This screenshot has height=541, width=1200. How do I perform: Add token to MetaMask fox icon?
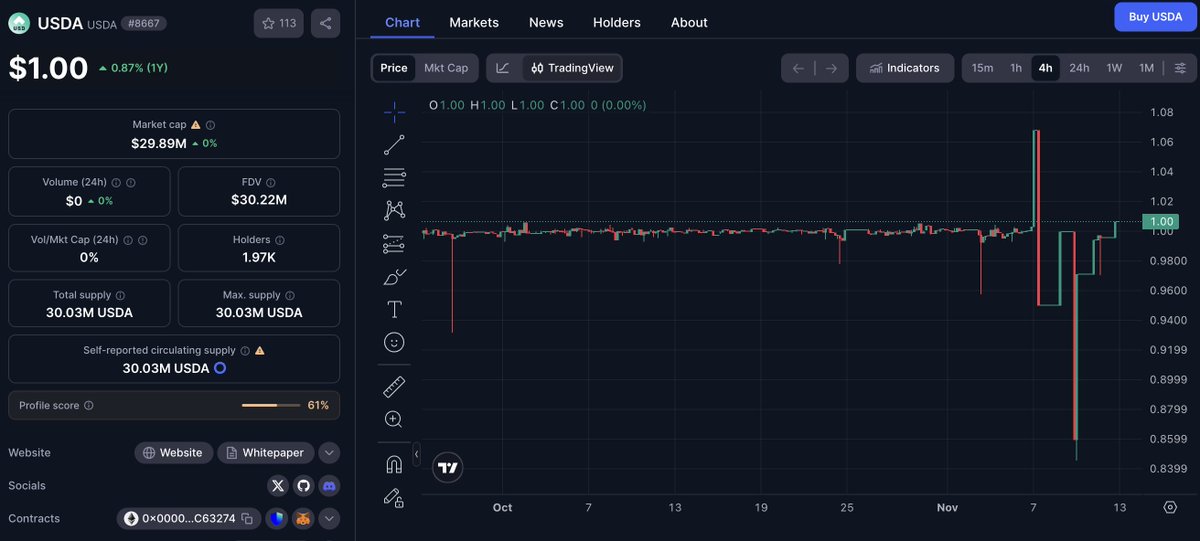pos(302,519)
